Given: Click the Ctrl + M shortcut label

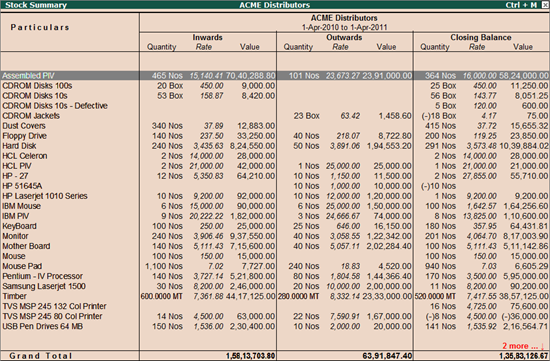Looking at the screenshot, I should 521,5.
